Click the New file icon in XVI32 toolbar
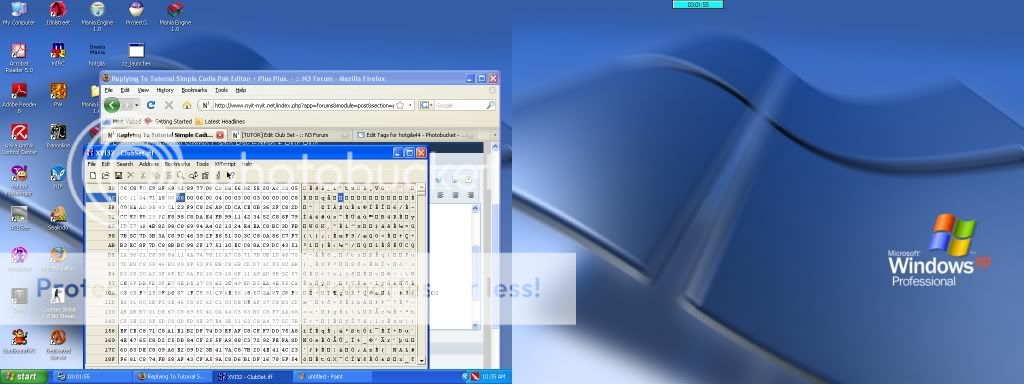The image size is (1024, 384). tap(93, 176)
